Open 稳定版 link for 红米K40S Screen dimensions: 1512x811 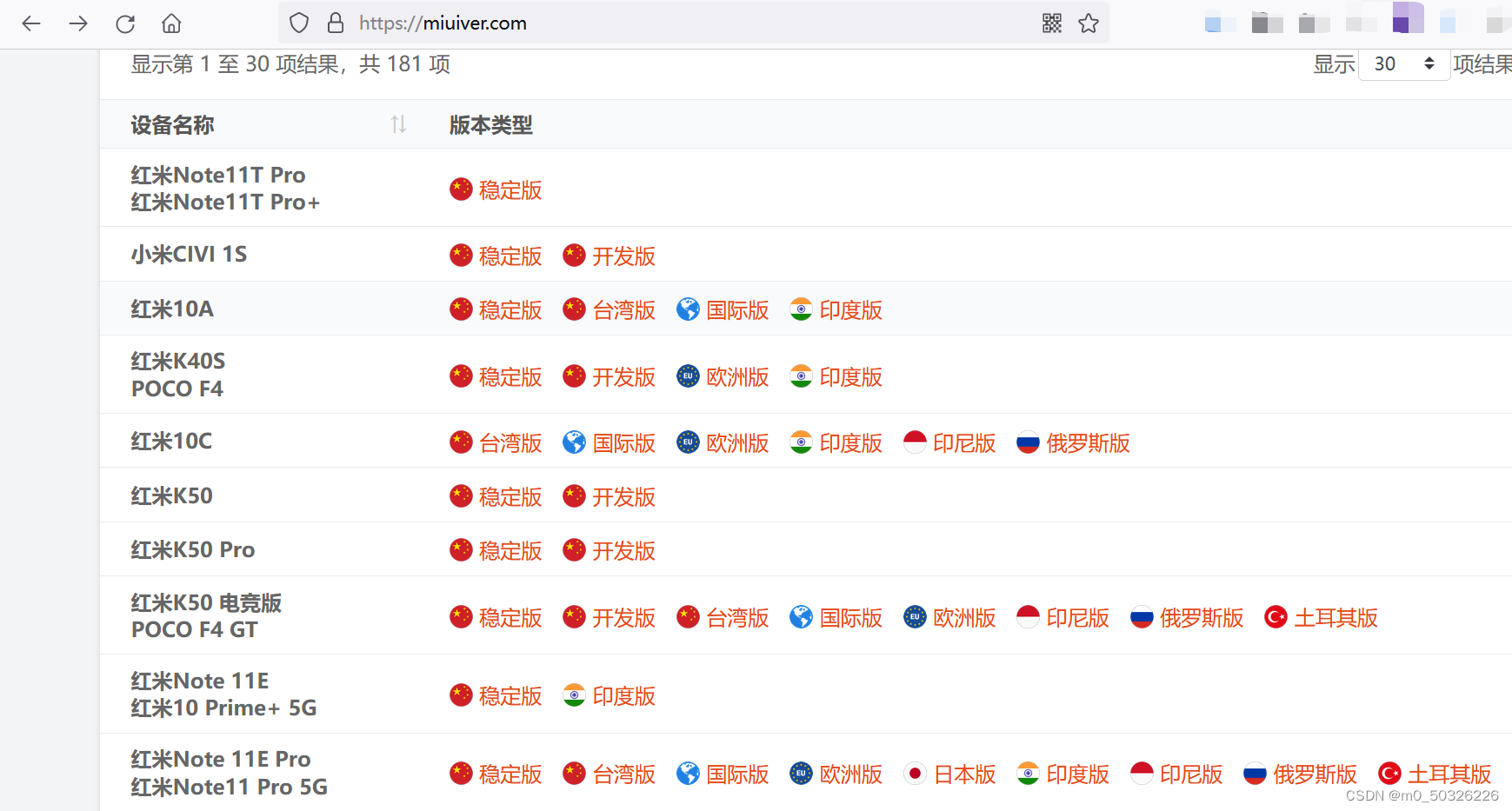(510, 377)
